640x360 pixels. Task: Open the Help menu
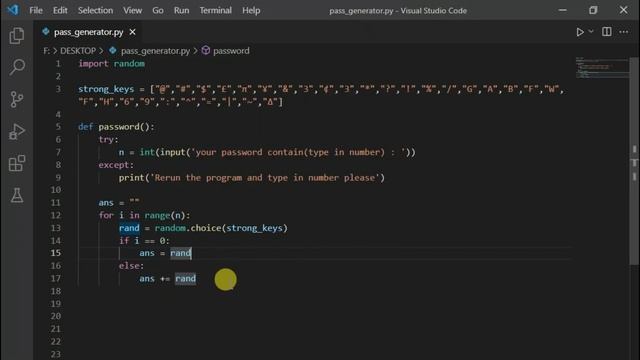click(x=251, y=10)
